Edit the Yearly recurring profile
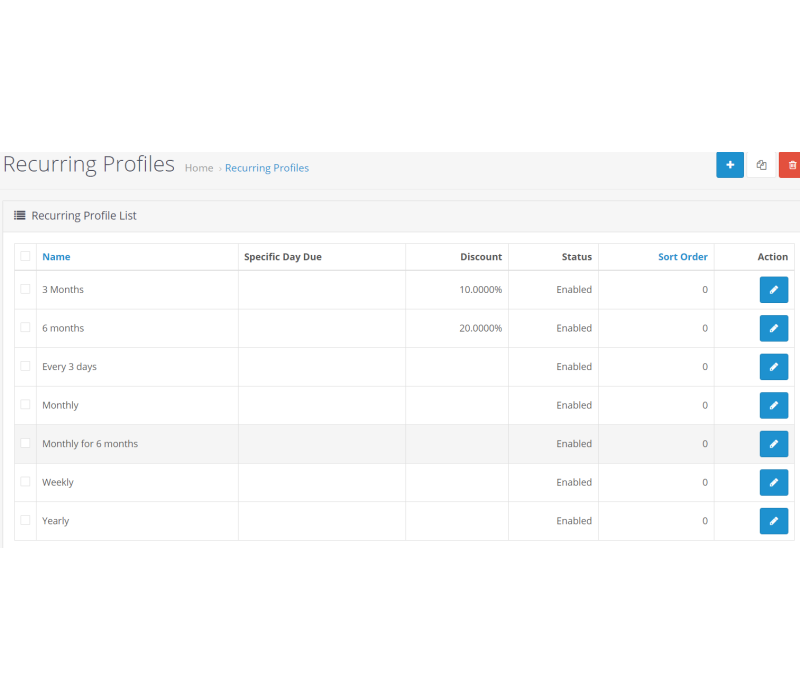Image resolution: width=800 pixels, height=700 pixels. tap(773, 521)
